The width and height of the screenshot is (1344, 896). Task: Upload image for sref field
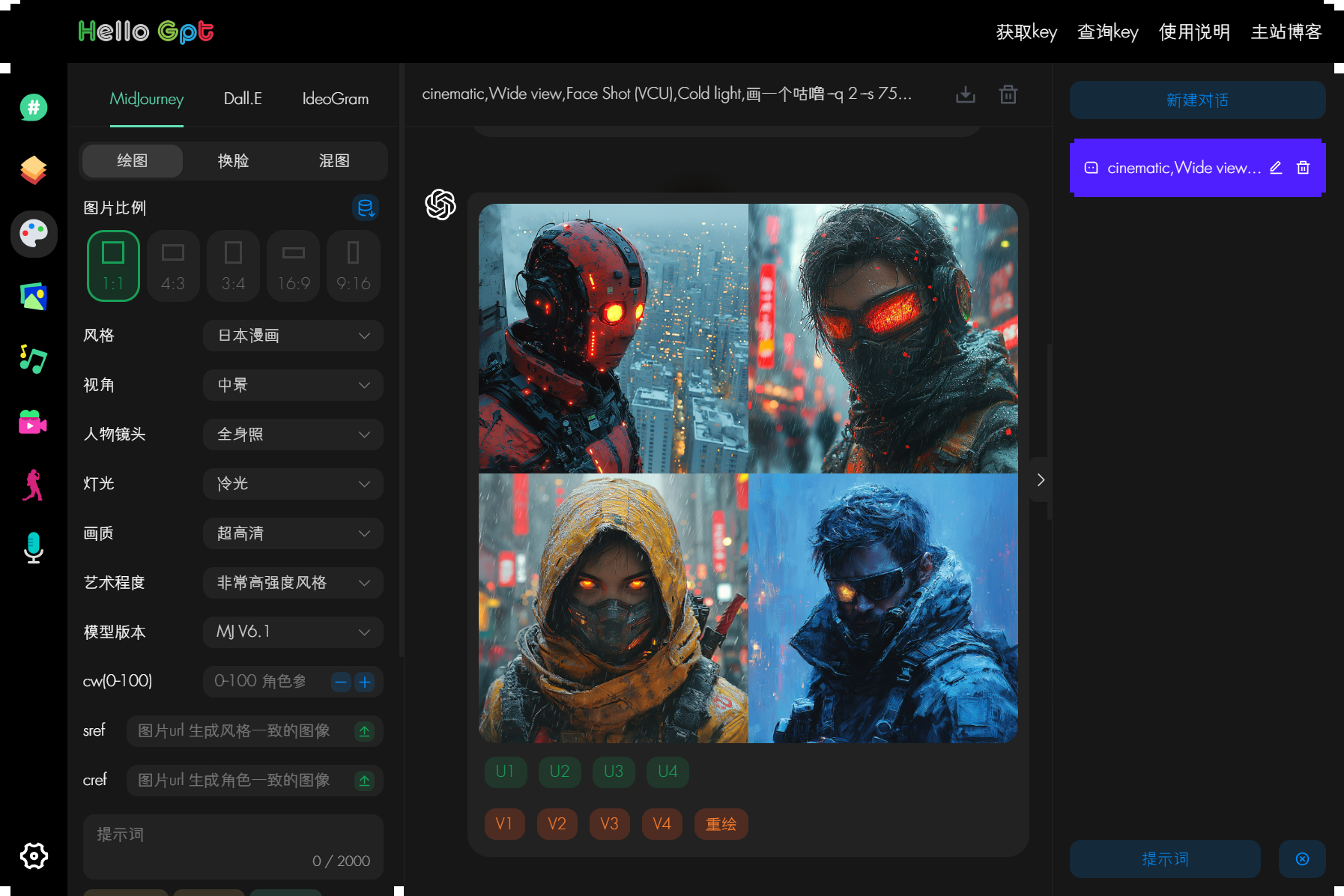[365, 731]
